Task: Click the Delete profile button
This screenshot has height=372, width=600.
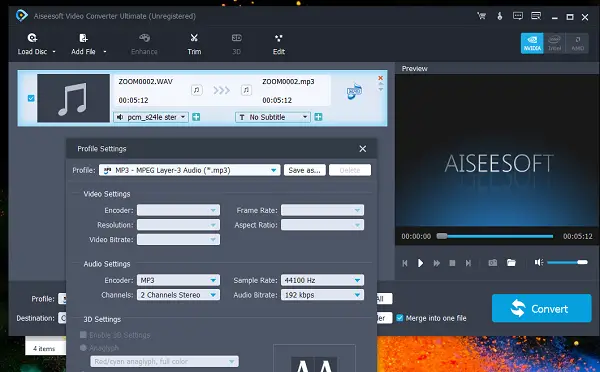Action: (350, 170)
